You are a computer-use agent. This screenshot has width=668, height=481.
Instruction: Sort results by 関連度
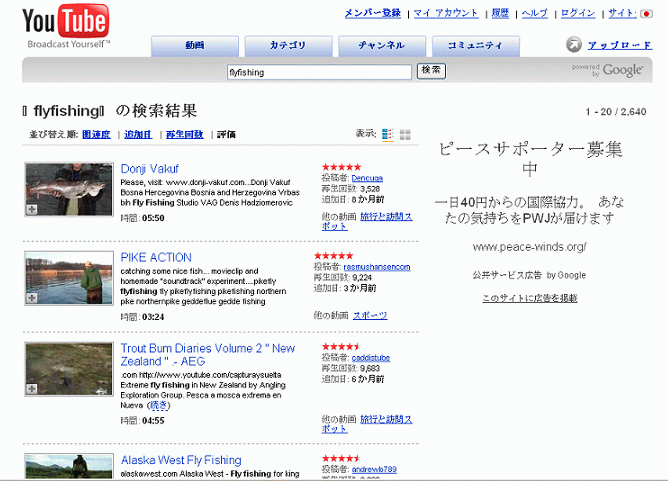pos(96,135)
